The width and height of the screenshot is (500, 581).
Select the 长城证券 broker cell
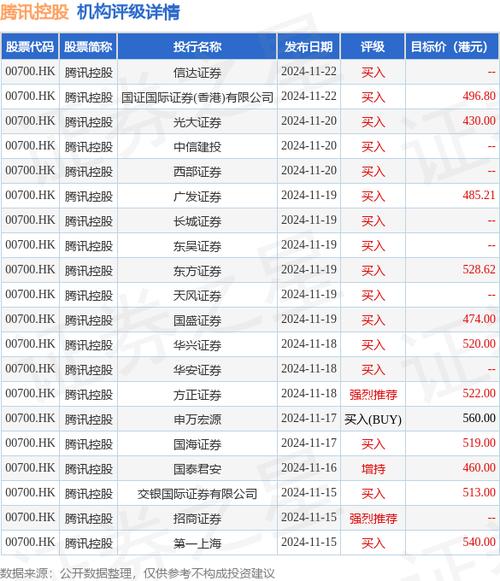pos(197,221)
